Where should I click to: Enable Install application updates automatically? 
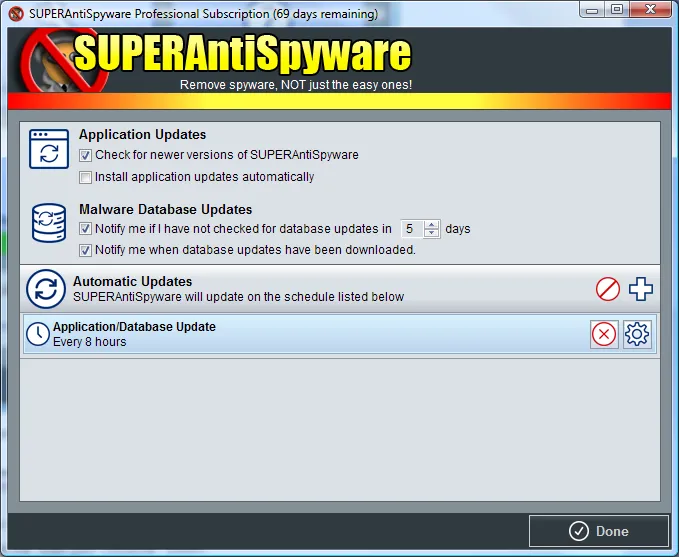[x=86, y=177]
